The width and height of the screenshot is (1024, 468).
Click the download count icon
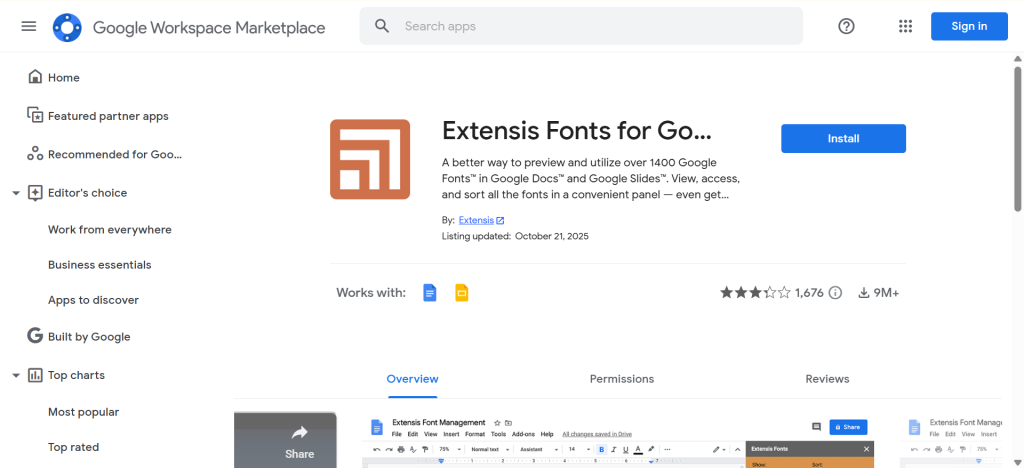coord(864,292)
